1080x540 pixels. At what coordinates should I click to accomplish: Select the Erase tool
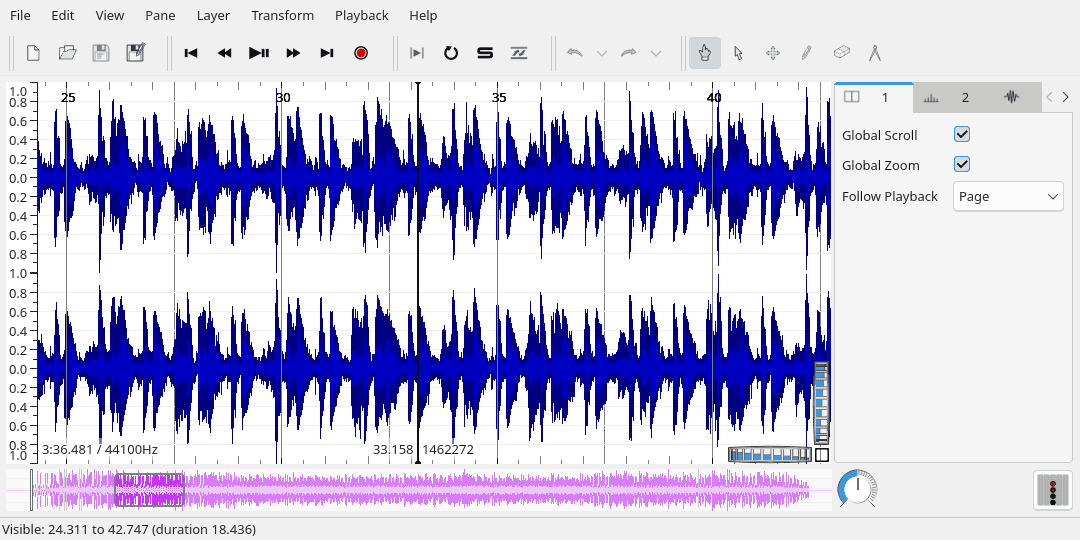pos(841,53)
